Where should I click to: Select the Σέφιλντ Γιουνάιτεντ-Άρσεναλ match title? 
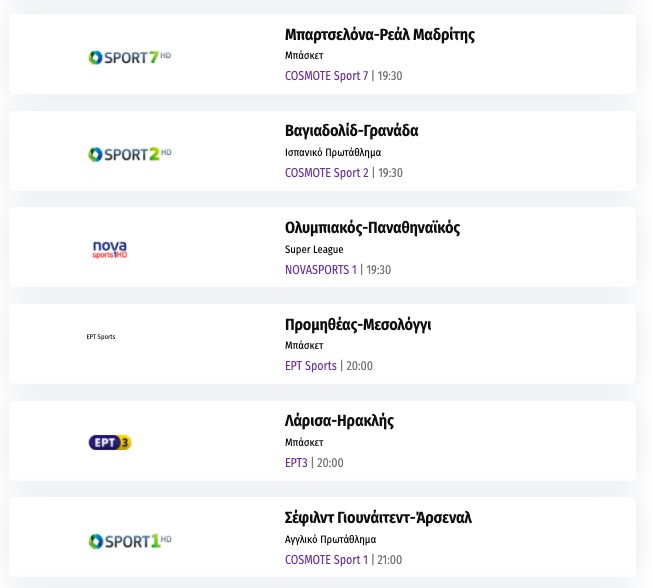click(378, 518)
